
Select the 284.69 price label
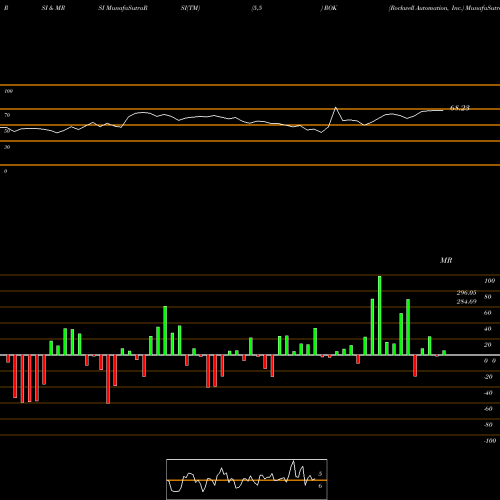point(466,302)
